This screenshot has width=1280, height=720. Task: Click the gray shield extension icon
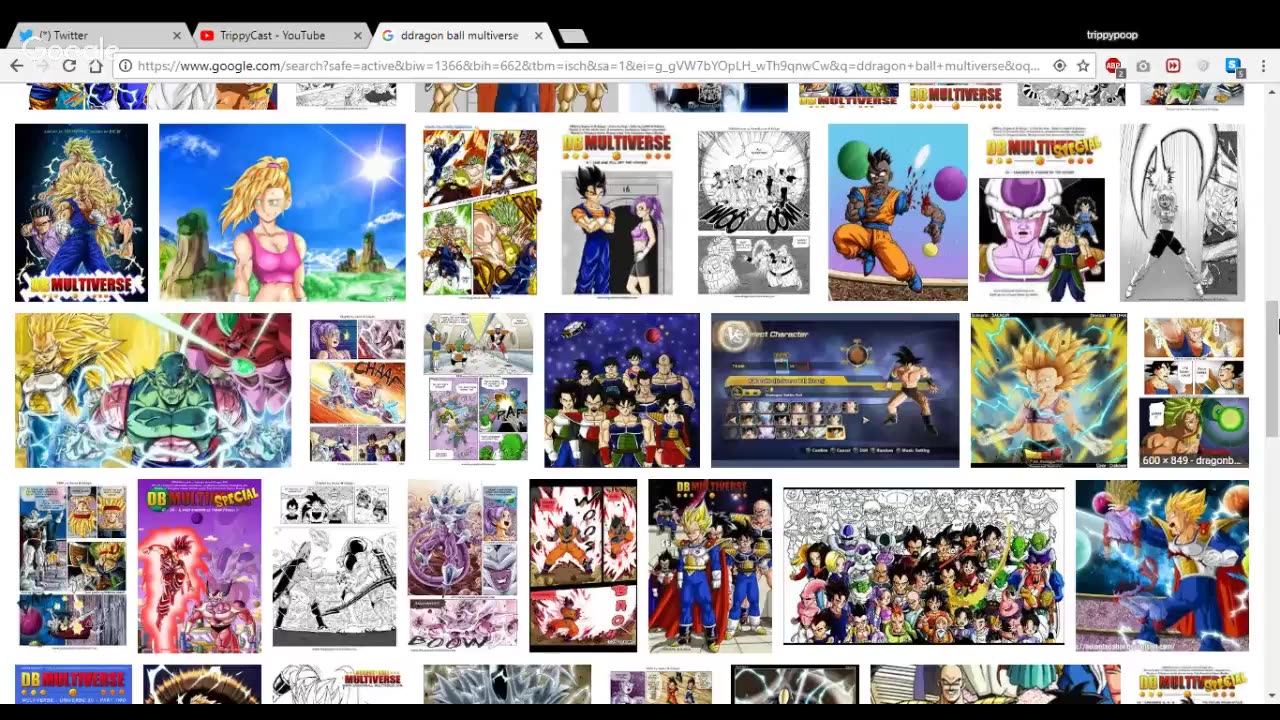(x=1203, y=66)
